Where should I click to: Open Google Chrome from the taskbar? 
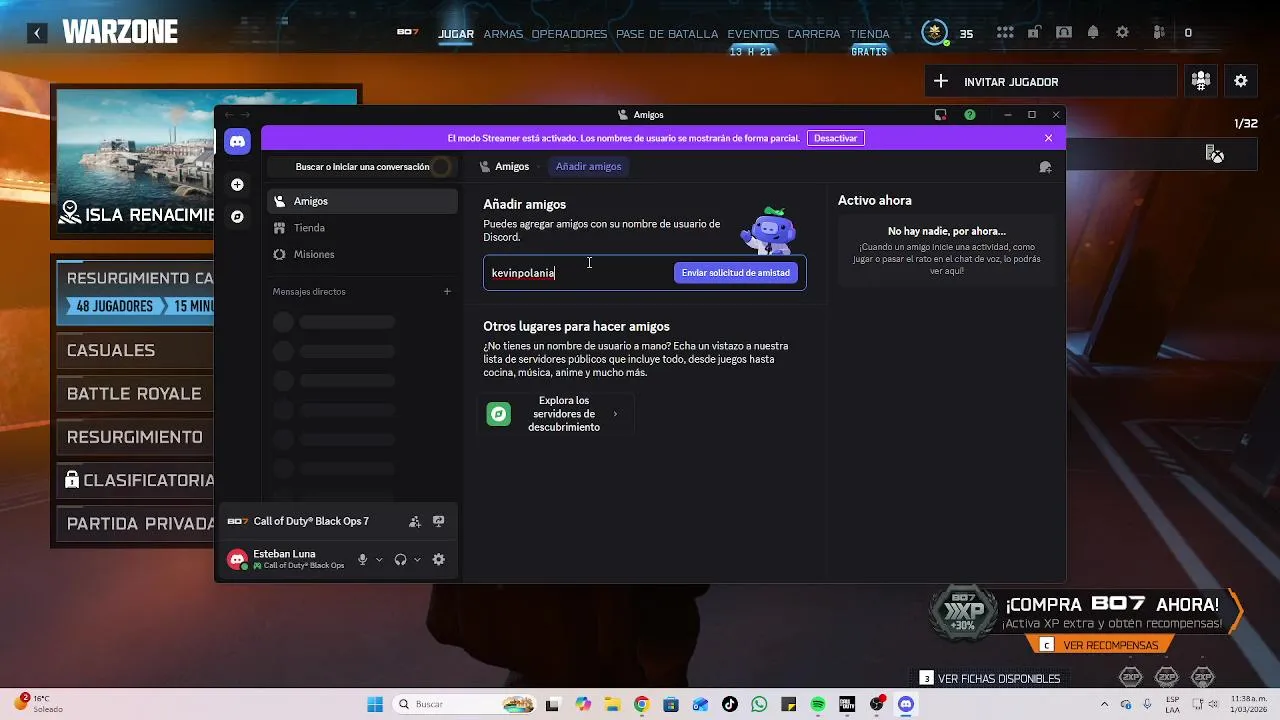click(641, 705)
